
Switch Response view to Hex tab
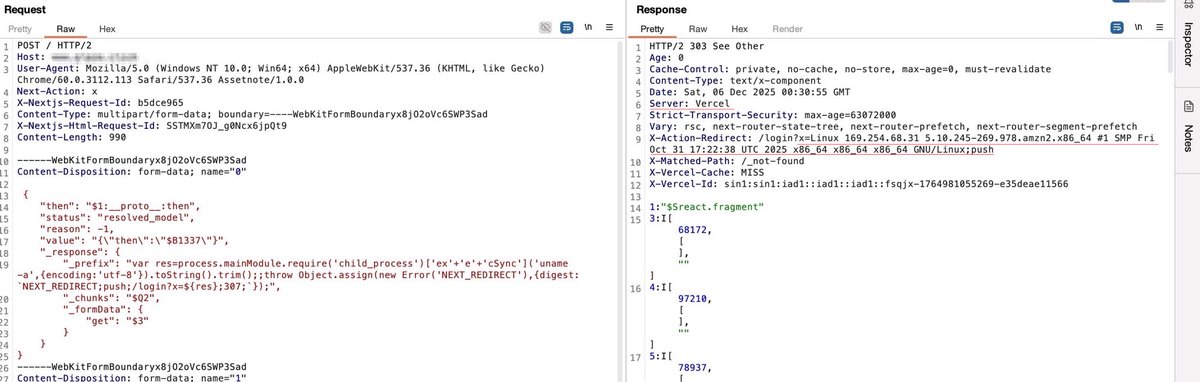(x=740, y=29)
